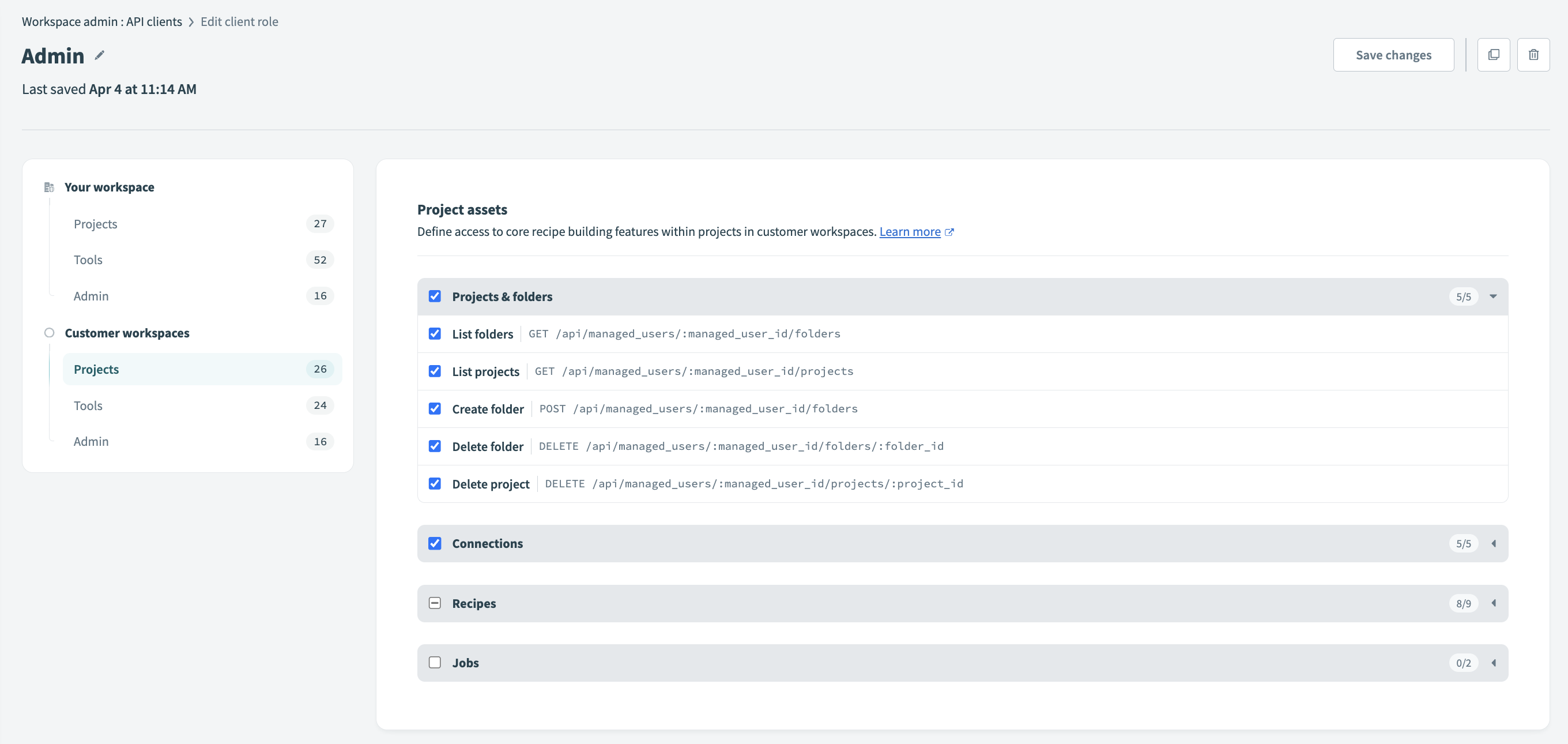Toggle the Delete folder checkbox
Screen dimensions: 1568x744
coord(435,446)
